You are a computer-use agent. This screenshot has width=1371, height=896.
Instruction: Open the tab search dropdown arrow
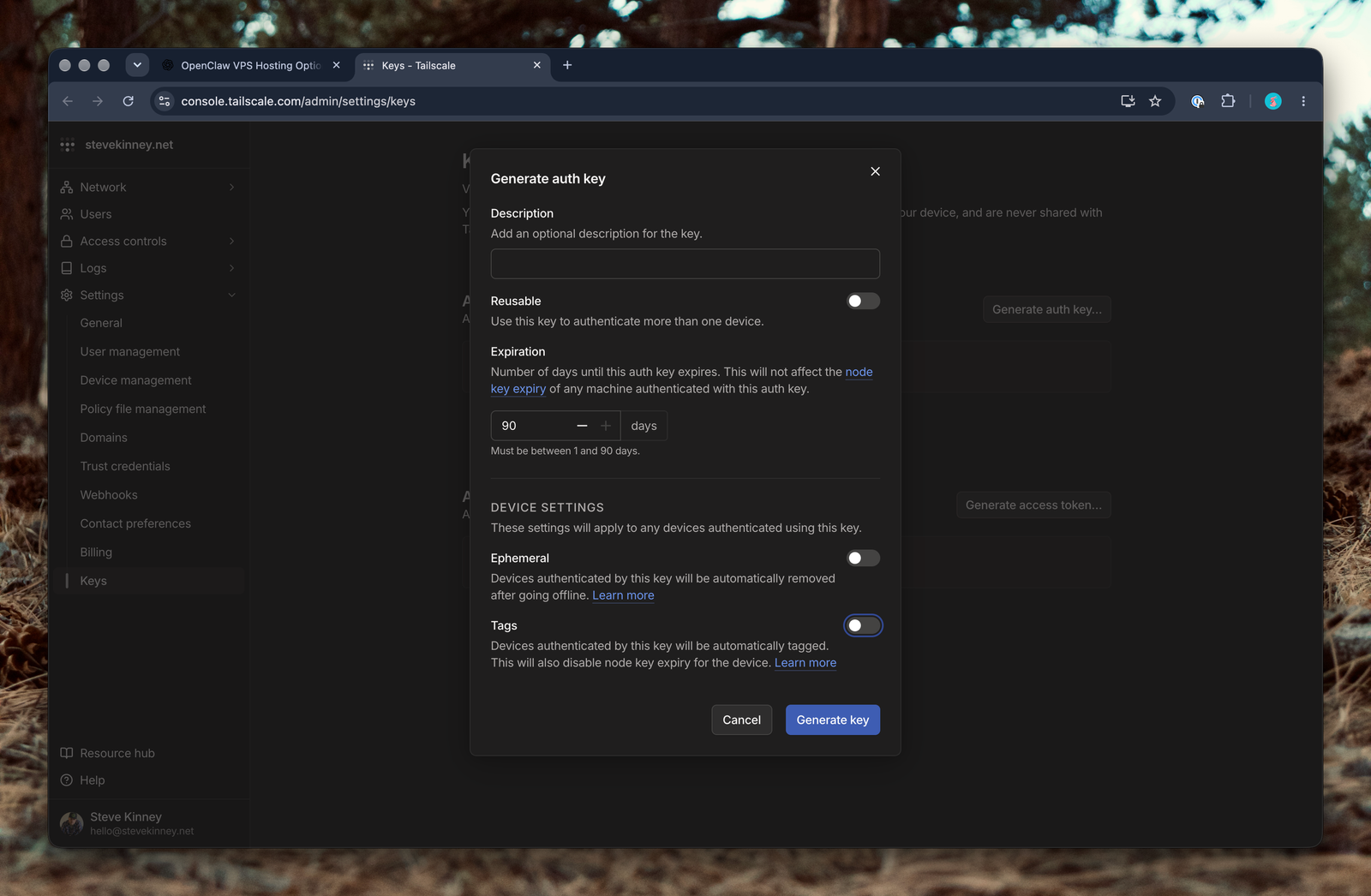pyautogui.click(x=137, y=65)
